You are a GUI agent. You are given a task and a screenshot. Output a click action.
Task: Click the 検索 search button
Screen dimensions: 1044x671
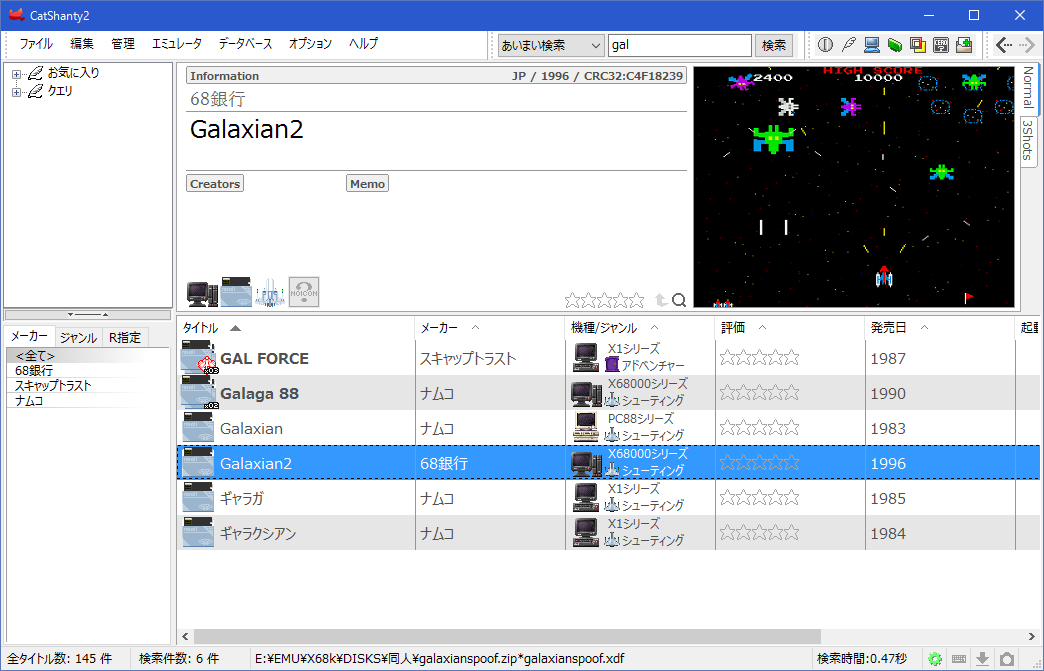pos(774,45)
